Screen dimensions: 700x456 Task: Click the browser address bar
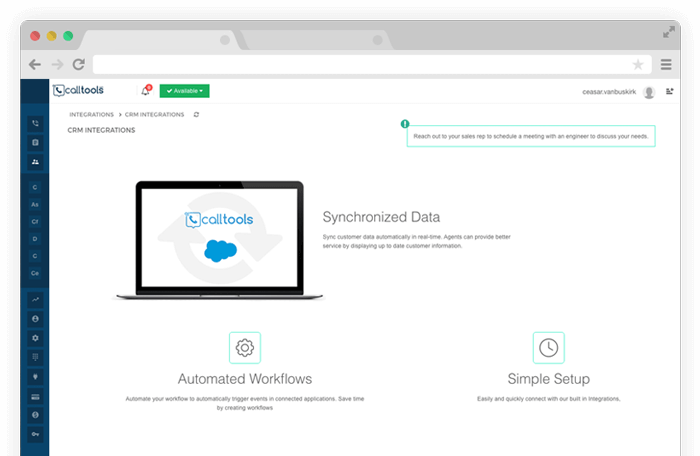tap(372, 65)
